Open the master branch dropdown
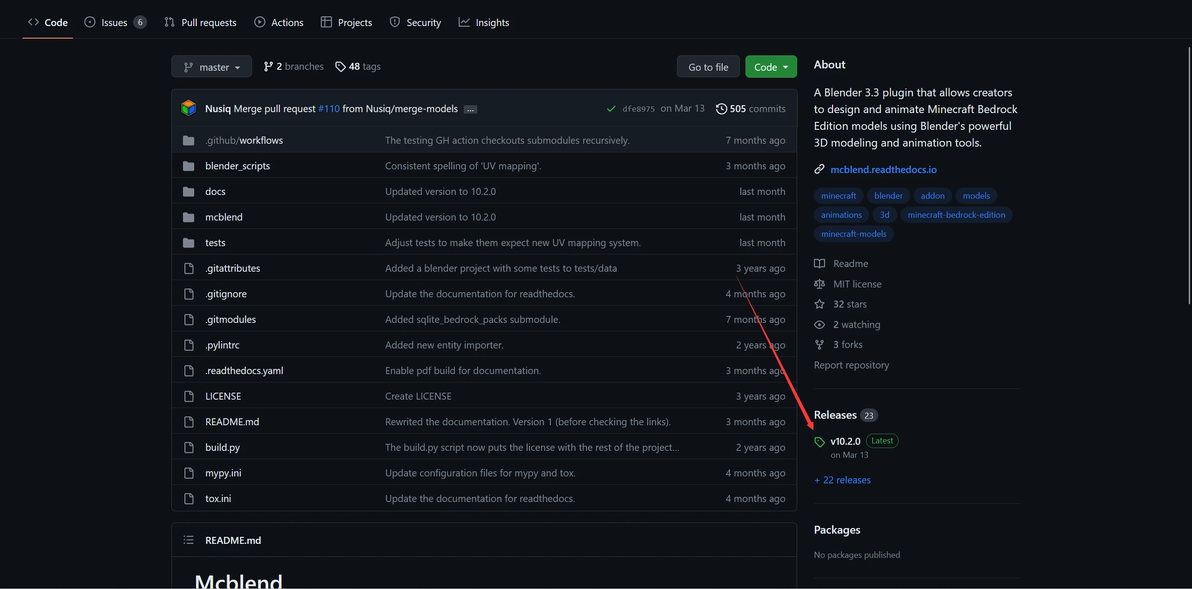 (212, 67)
